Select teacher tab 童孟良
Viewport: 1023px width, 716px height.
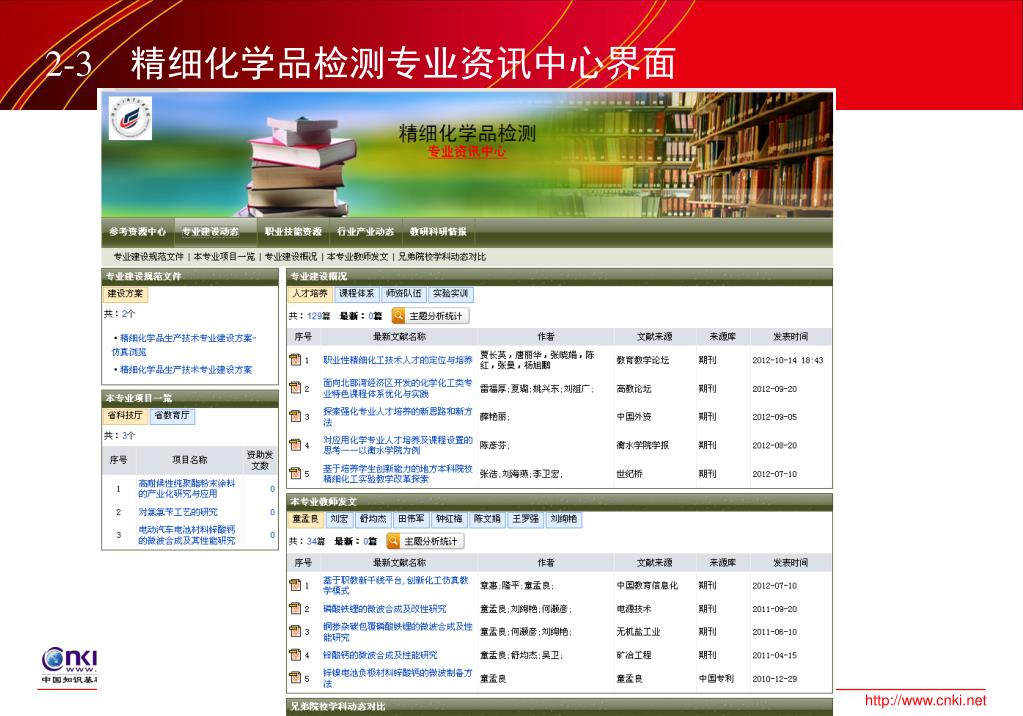pos(305,520)
